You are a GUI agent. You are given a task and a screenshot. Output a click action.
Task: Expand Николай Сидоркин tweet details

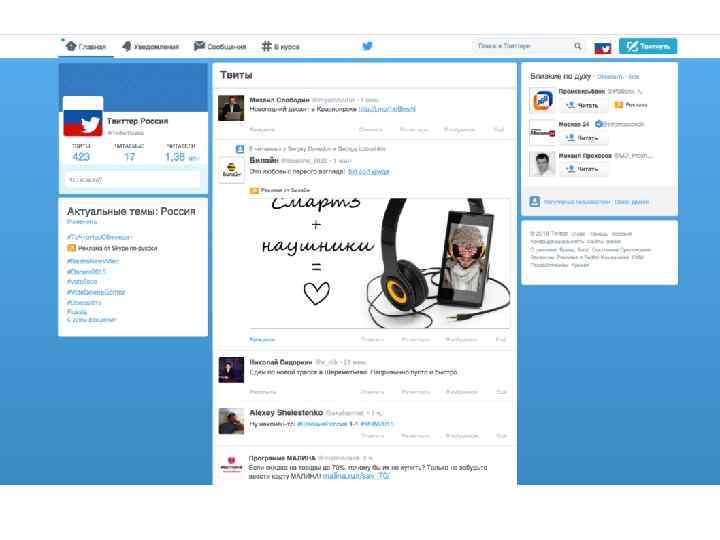coord(263,392)
